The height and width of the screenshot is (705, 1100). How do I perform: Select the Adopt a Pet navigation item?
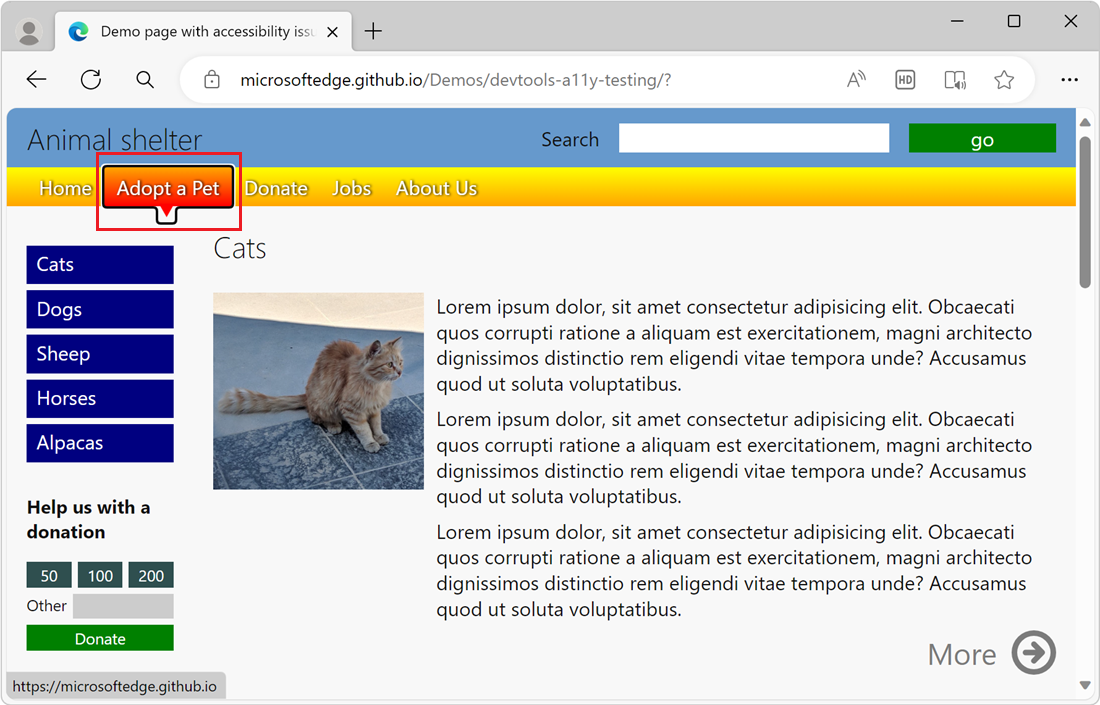(167, 188)
